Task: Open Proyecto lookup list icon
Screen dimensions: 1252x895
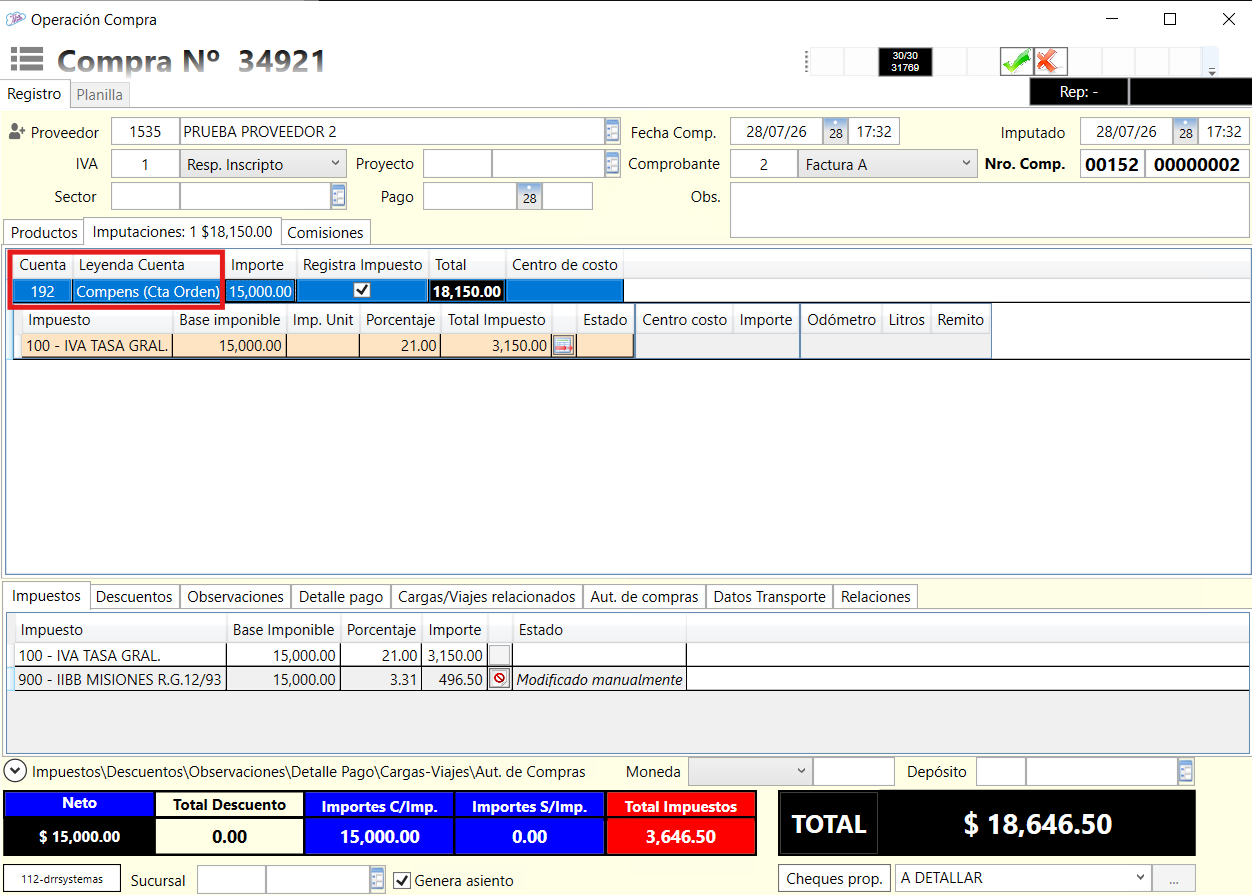Action: 612,164
